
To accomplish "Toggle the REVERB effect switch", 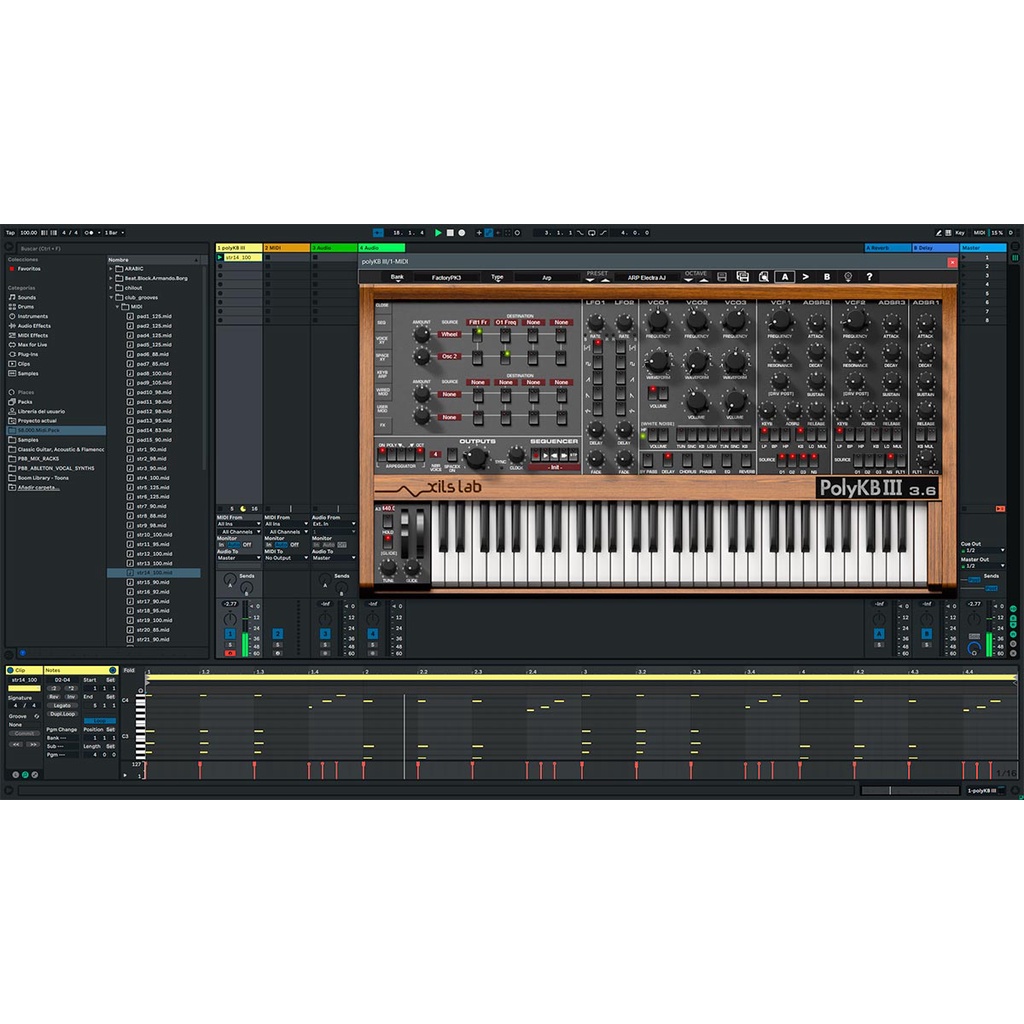I will (x=746, y=460).
